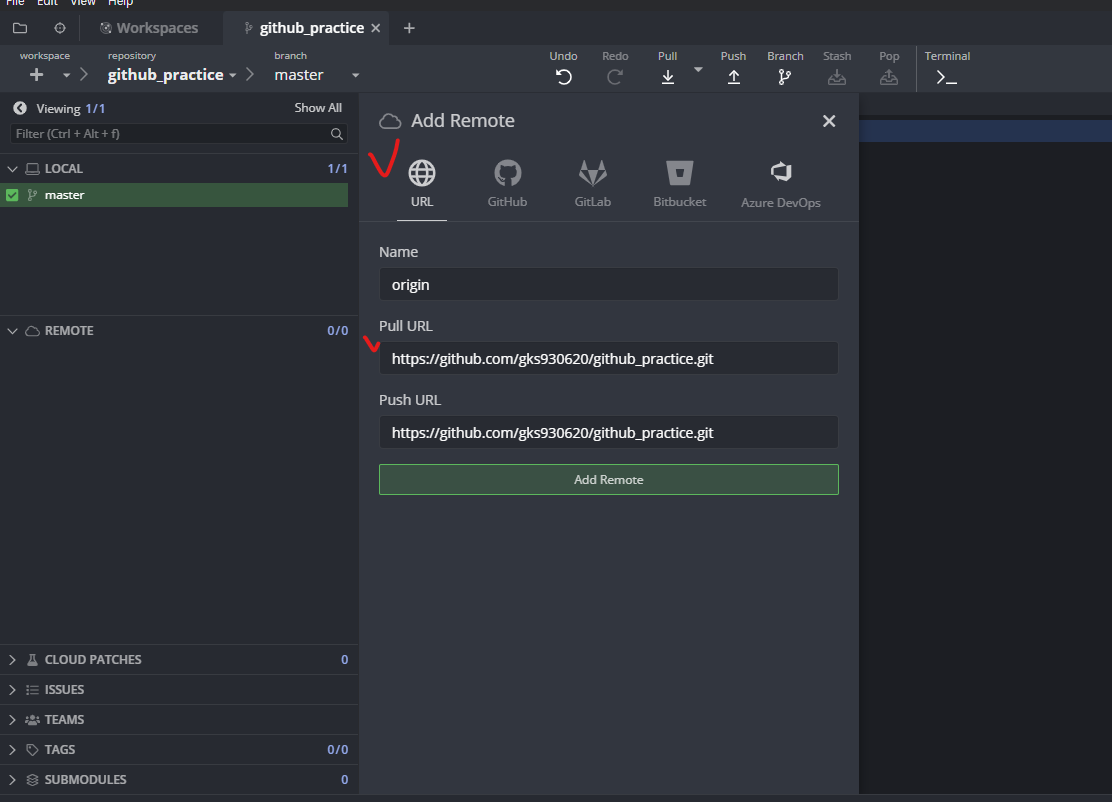
Task: Click the Viewing 1/1 count text
Action: [71, 108]
